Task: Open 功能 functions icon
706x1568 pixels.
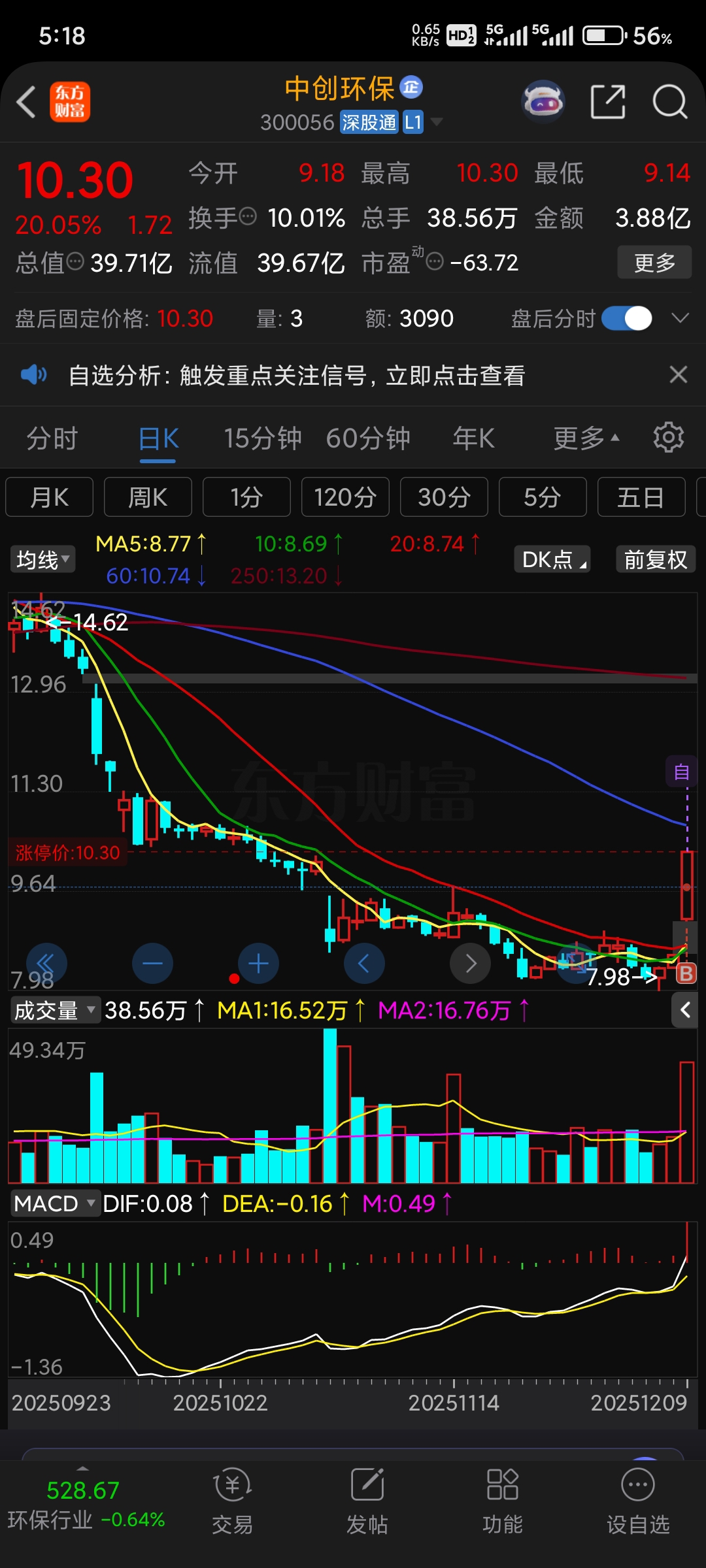Action: [x=503, y=1503]
